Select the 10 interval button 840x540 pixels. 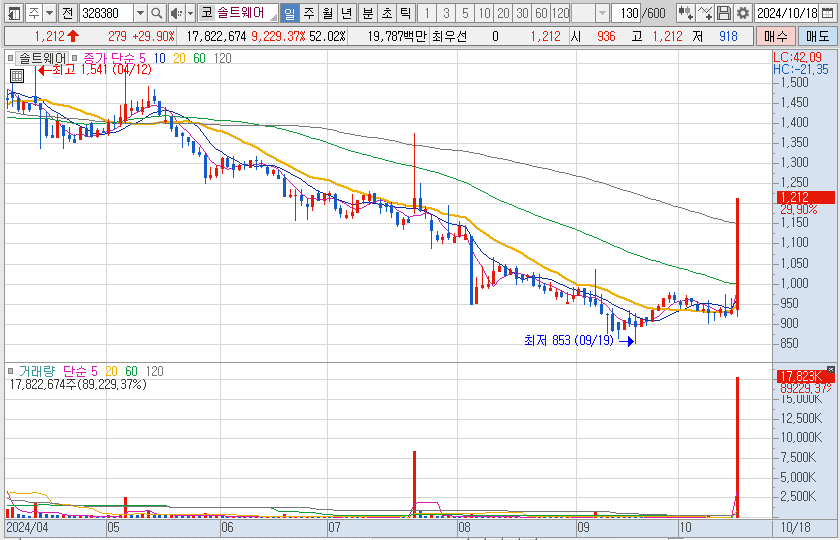coord(484,13)
